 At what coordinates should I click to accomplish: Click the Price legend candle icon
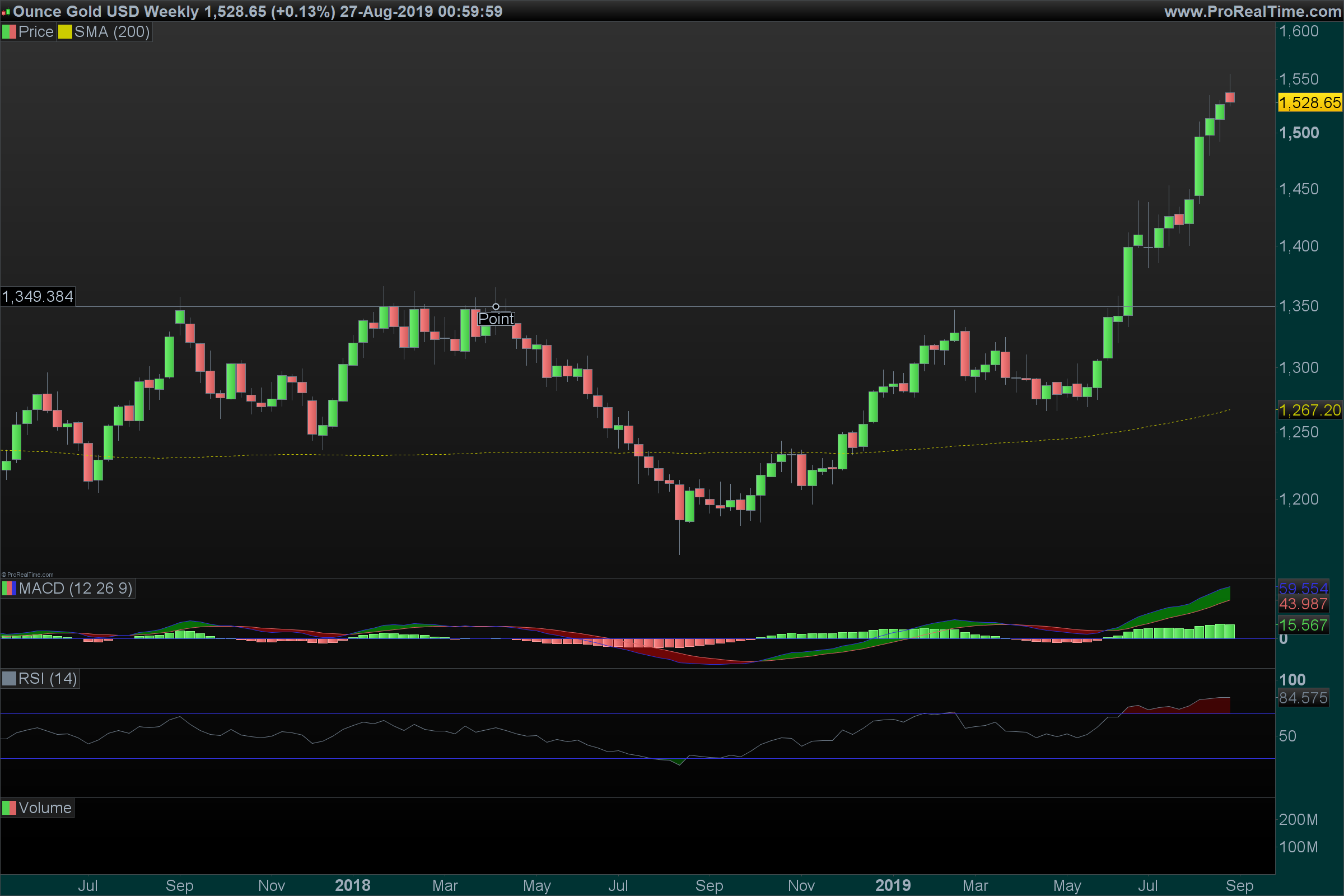pos(9,32)
